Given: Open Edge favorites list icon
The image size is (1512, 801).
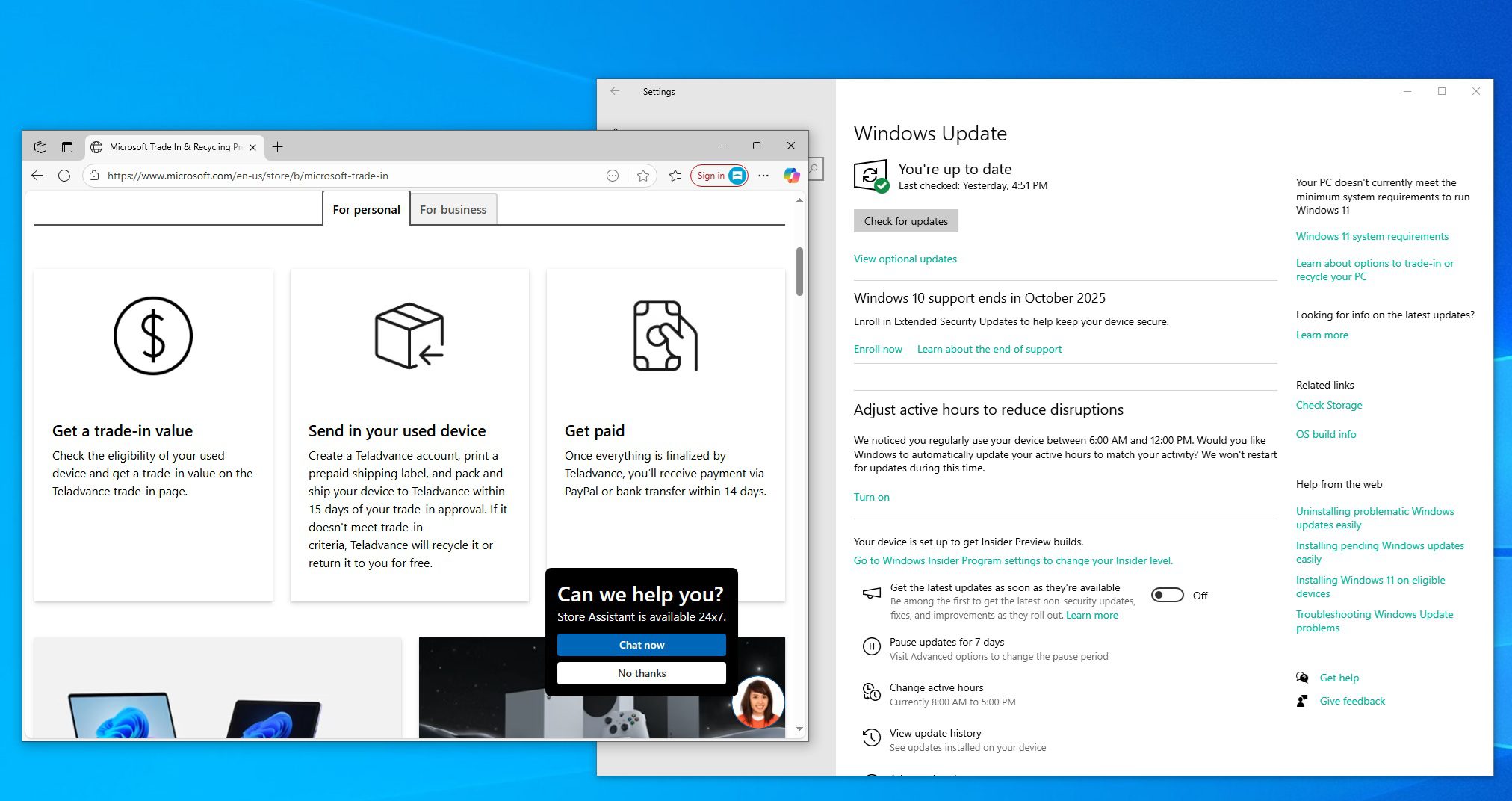Looking at the screenshot, I should tap(675, 176).
